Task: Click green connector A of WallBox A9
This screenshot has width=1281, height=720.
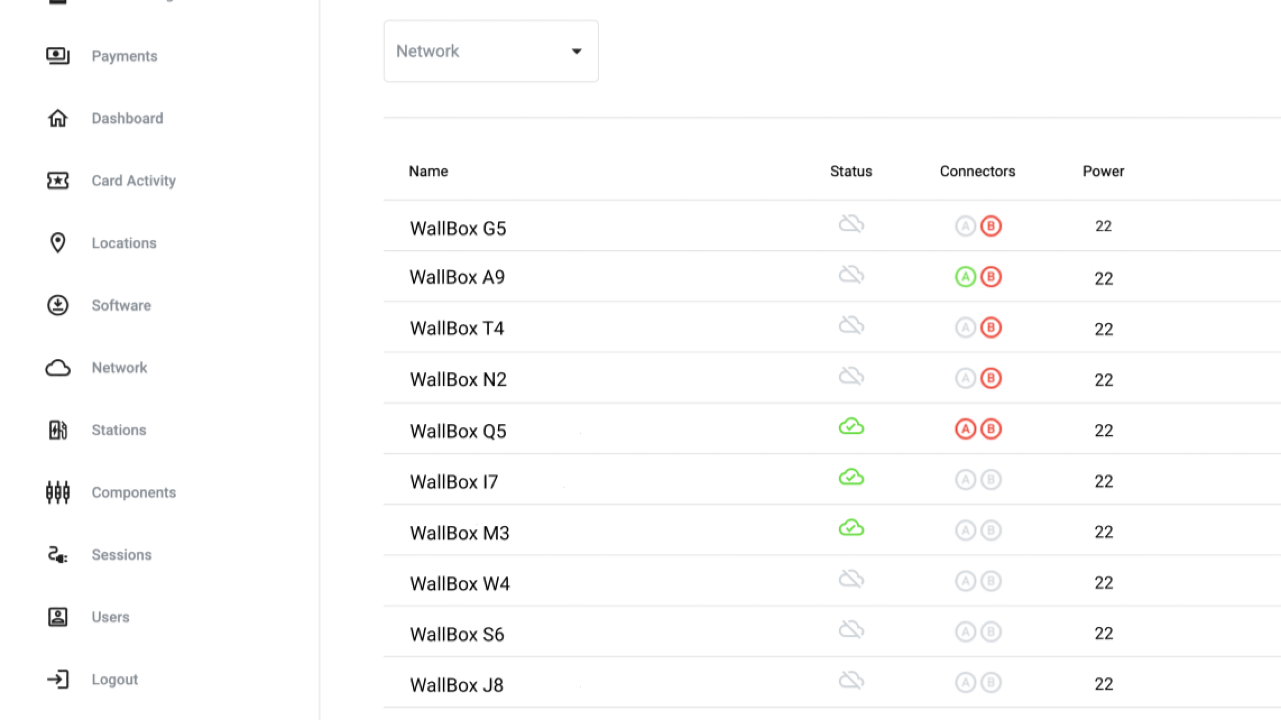Action: 965,278
